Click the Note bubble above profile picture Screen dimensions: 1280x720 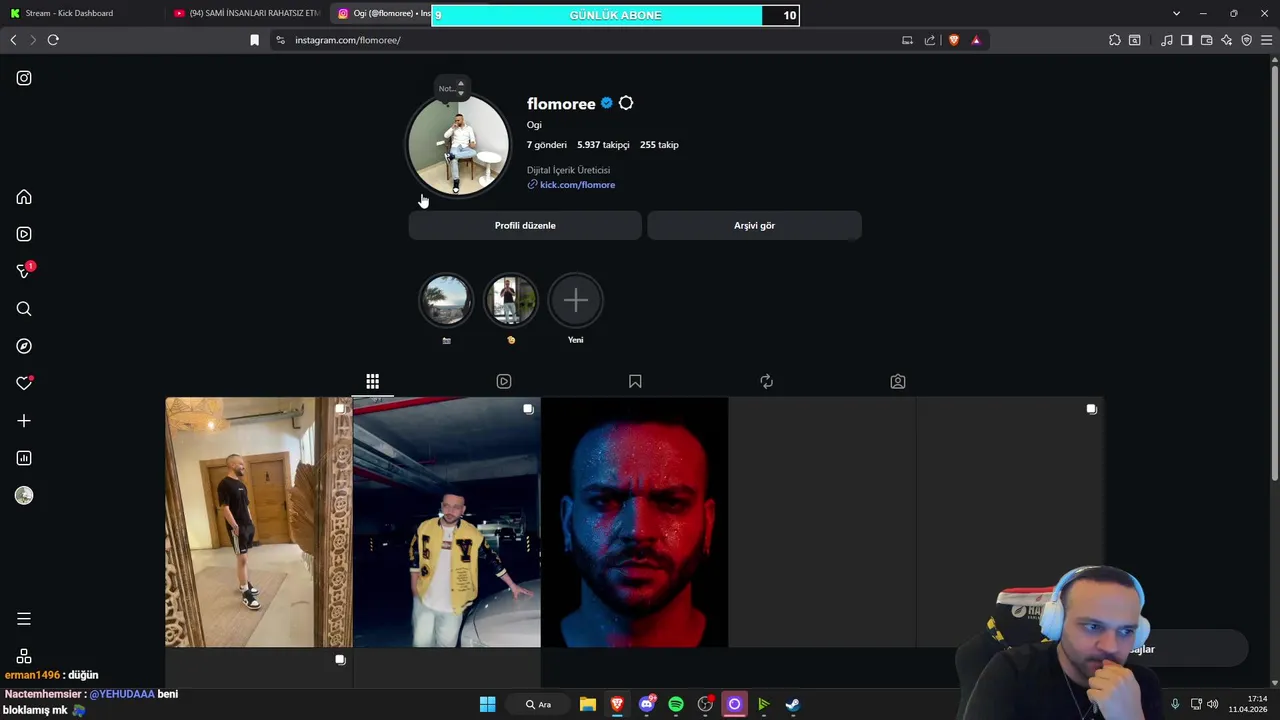click(451, 88)
